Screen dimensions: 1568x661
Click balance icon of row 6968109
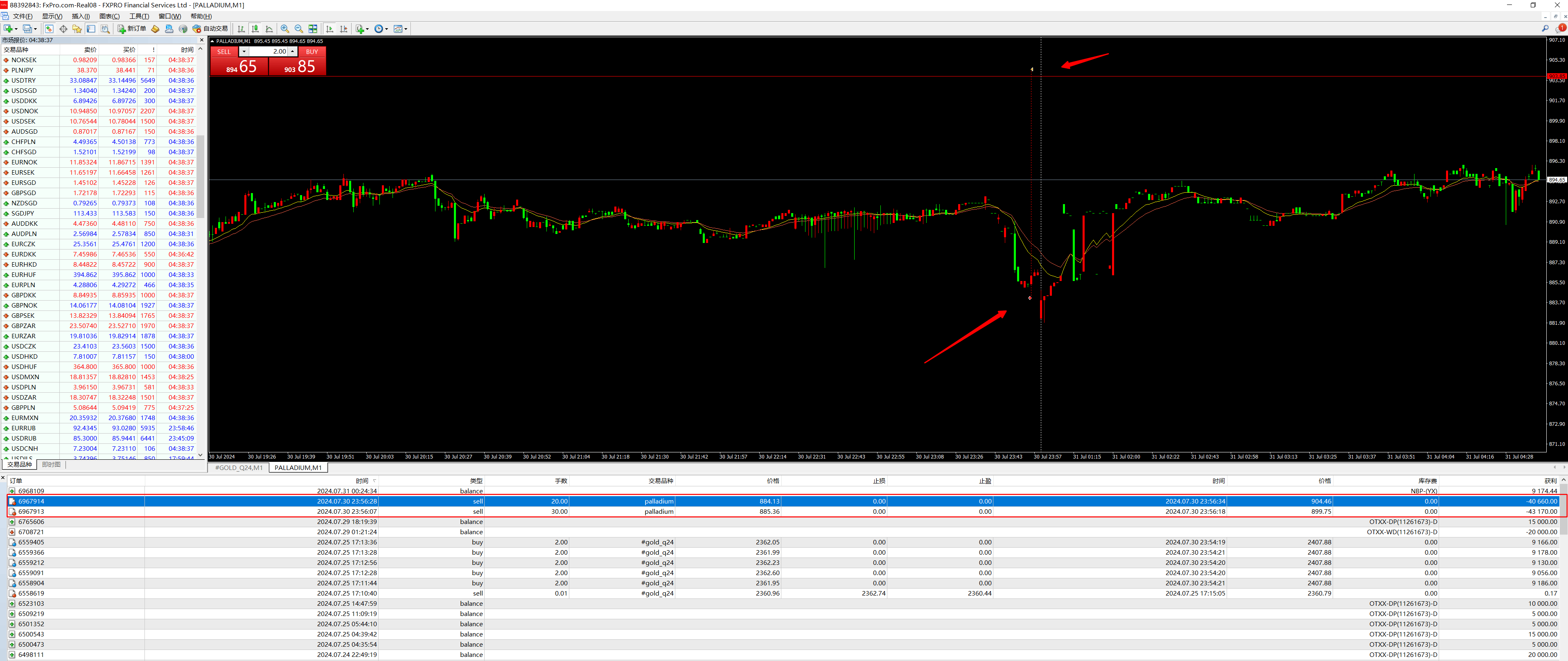[12, 491]
